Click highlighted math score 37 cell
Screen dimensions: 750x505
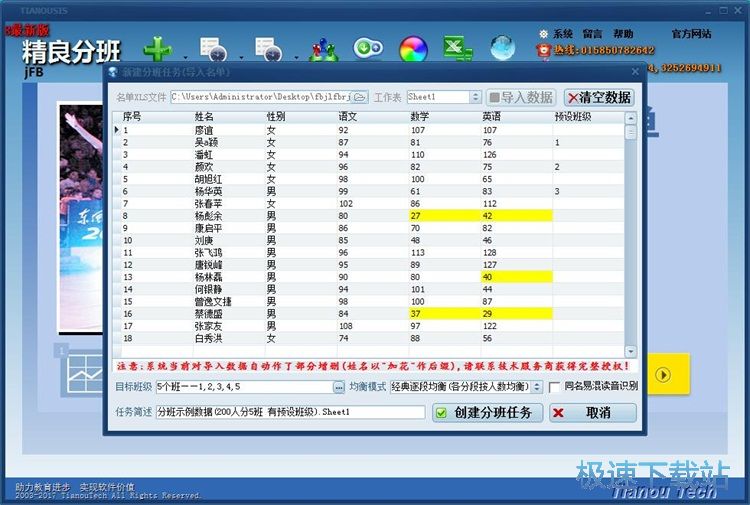[x=445, y=314]
